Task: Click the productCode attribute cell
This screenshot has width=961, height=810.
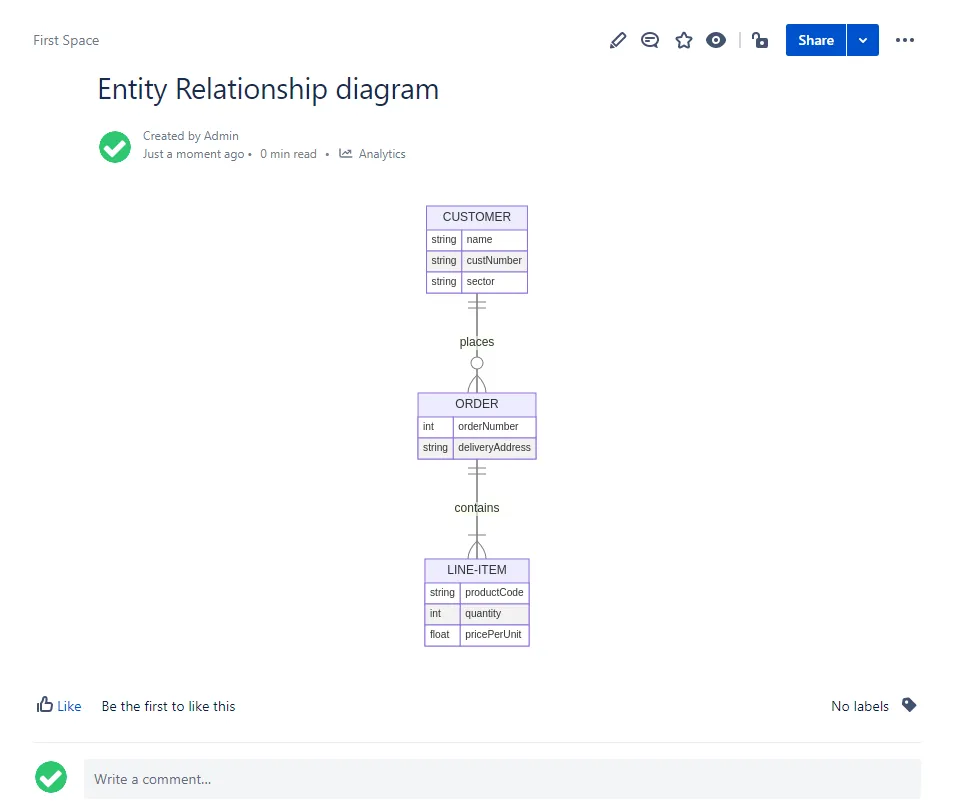Action: (x=494, y=592)
